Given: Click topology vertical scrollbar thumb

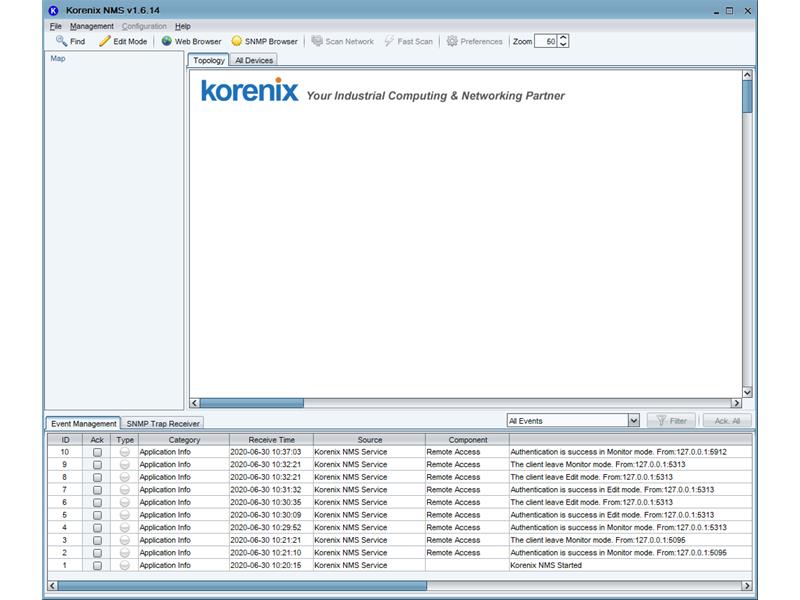Looking at the screenshot, I should 747,96.
